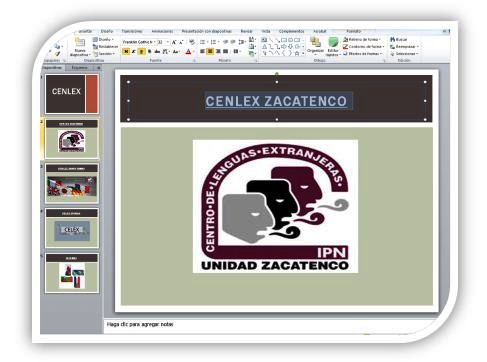Click the Buscar binoculars icon

click(392, 39)
